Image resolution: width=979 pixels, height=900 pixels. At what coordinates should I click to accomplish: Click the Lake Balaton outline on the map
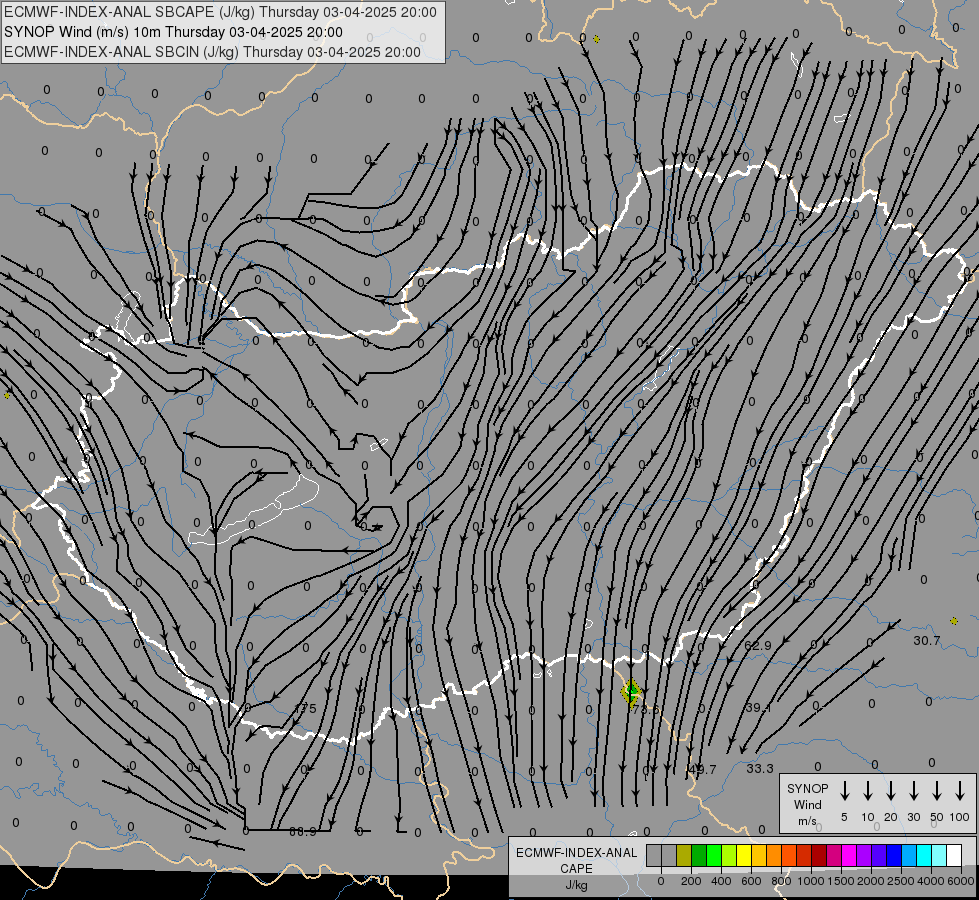click(253, 512)
